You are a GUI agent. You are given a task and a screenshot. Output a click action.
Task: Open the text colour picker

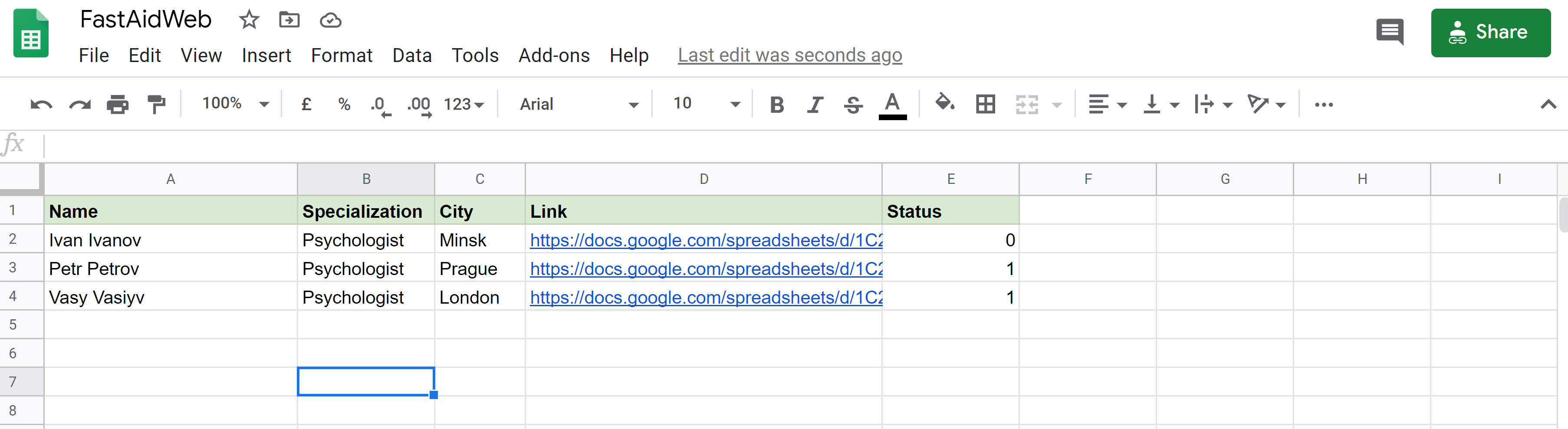(892, 105)
